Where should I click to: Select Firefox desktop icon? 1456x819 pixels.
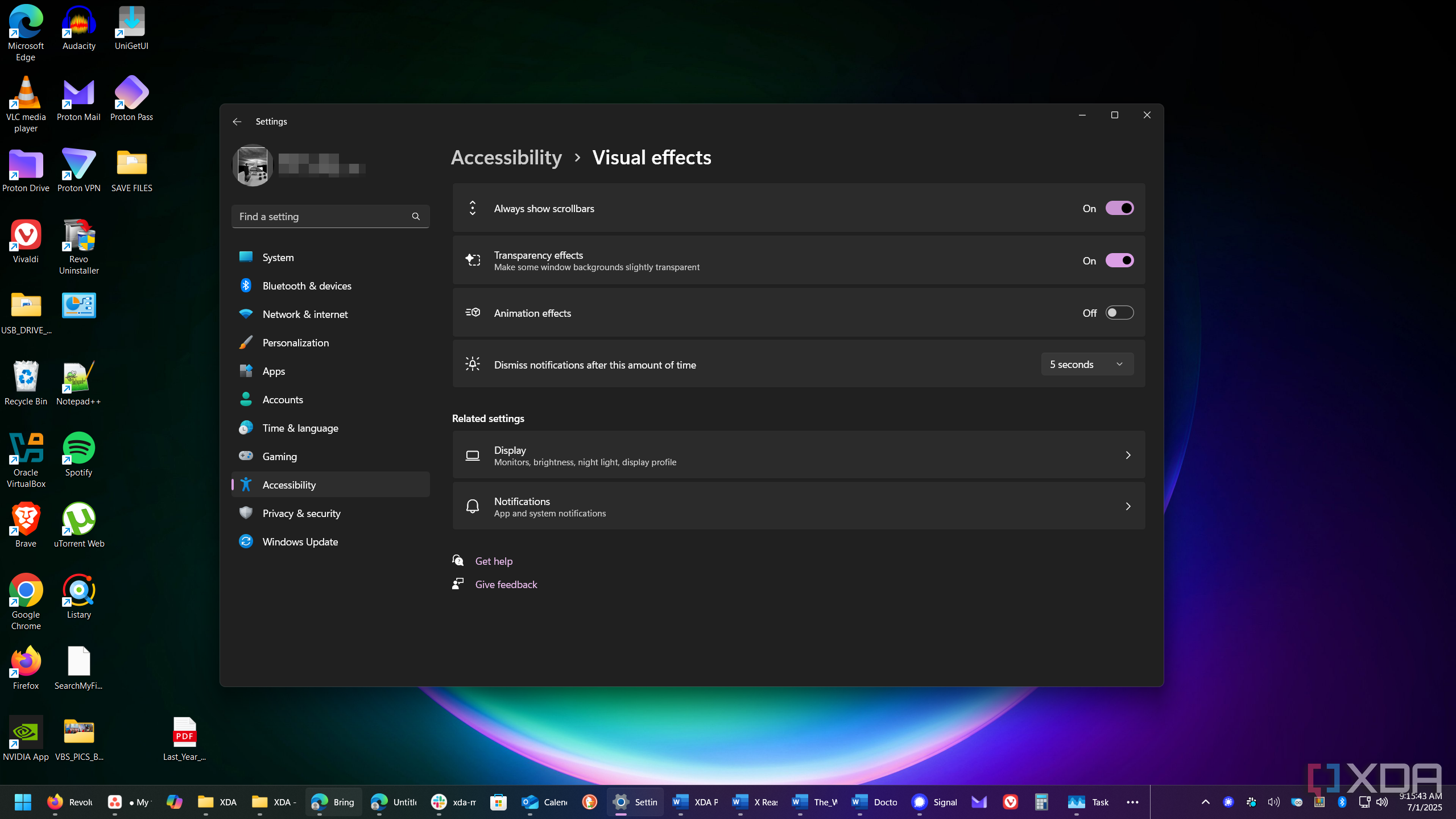[26, 668]
